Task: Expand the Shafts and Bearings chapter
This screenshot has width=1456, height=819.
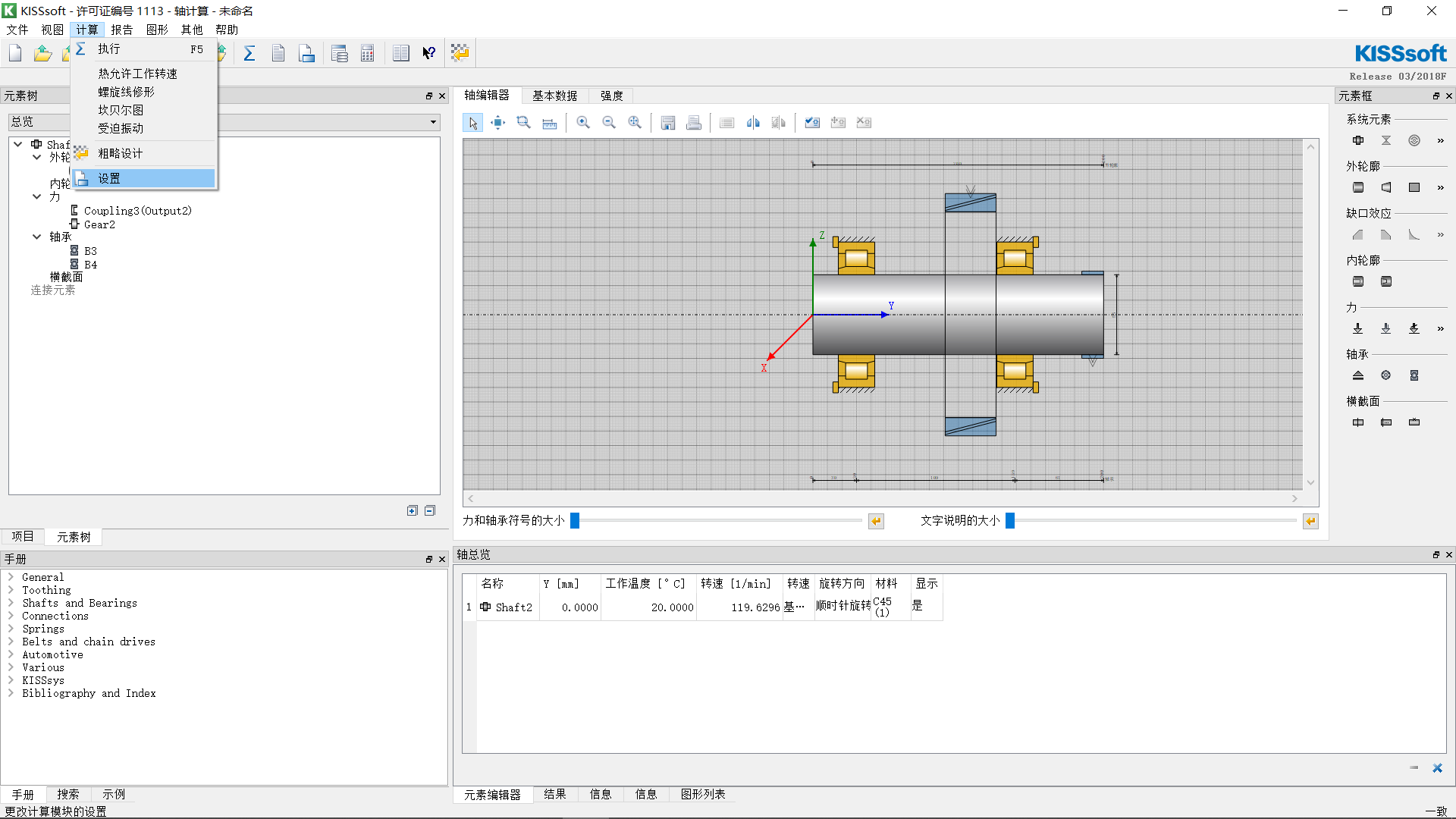Action: (x=11, y=603)
